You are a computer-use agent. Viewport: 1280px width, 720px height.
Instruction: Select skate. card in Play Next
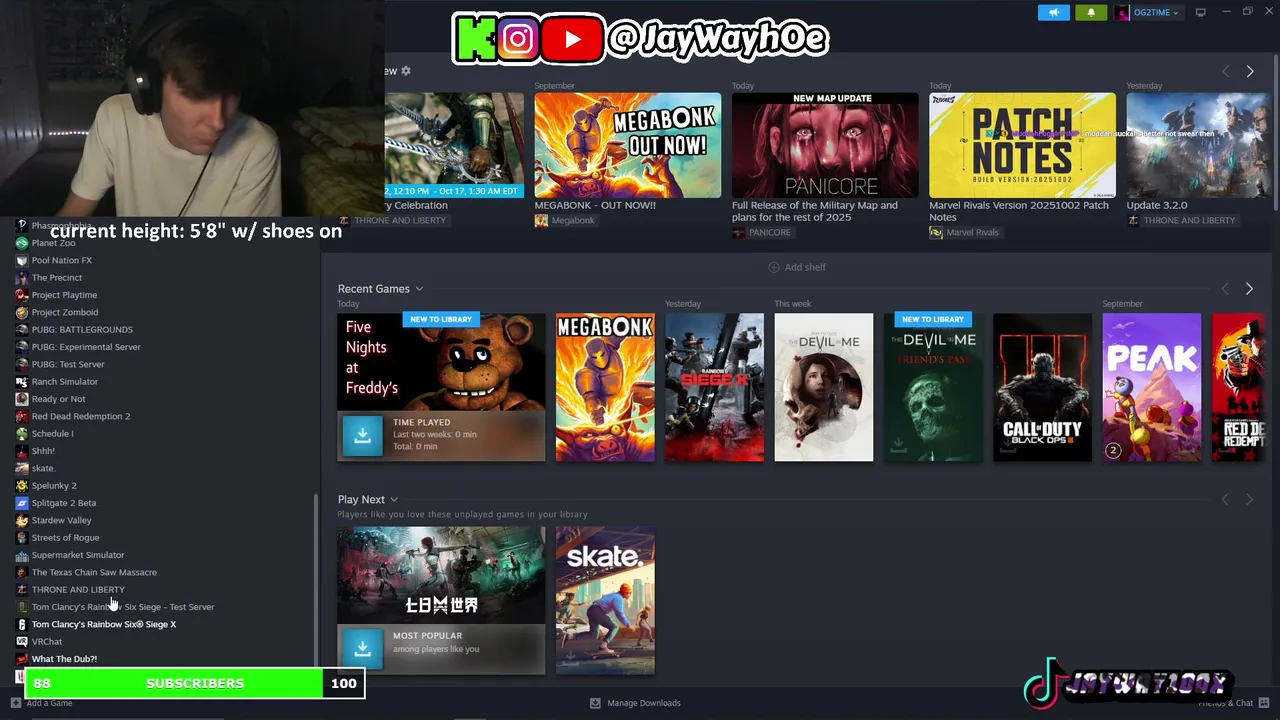click(x=605, y=601)
